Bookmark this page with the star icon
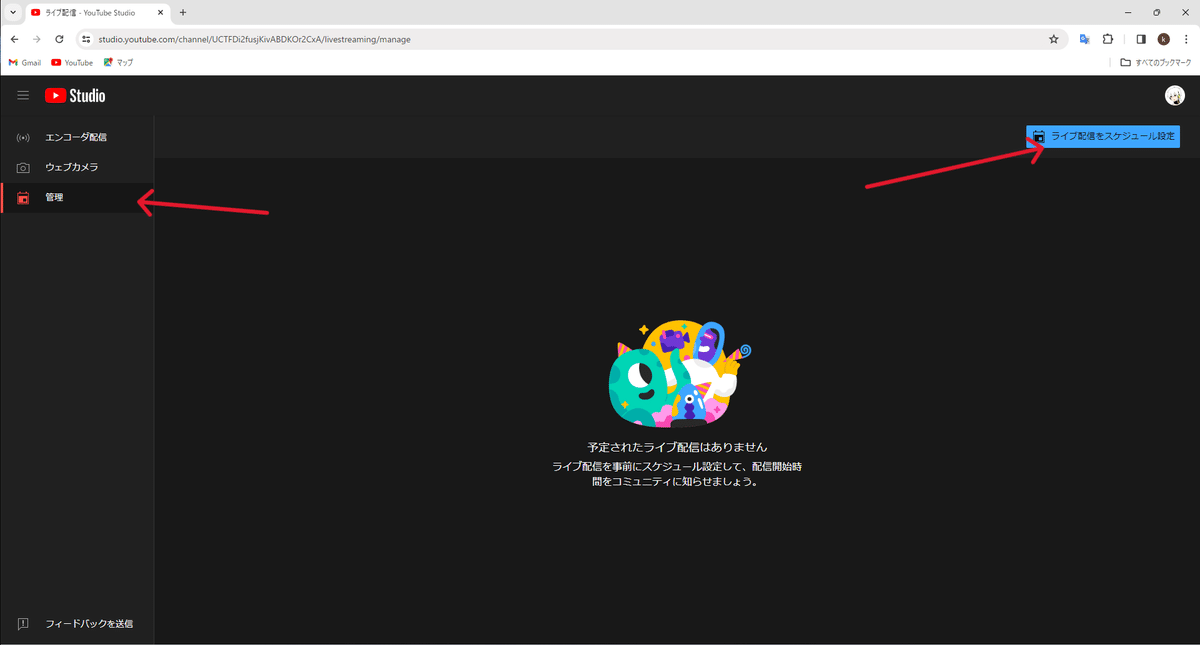The height and width of the screenshot is (645, 1200). coord(1053,39)
